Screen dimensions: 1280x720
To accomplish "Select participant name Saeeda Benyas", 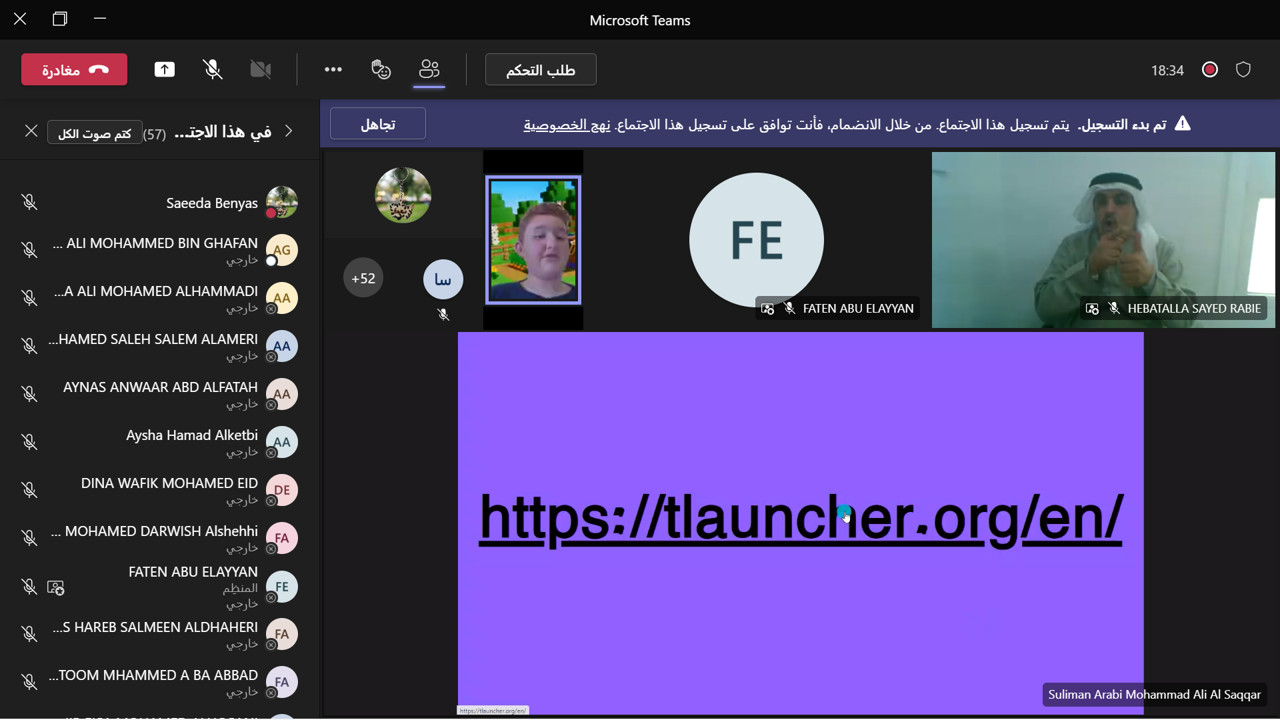I will pos(212,203).
